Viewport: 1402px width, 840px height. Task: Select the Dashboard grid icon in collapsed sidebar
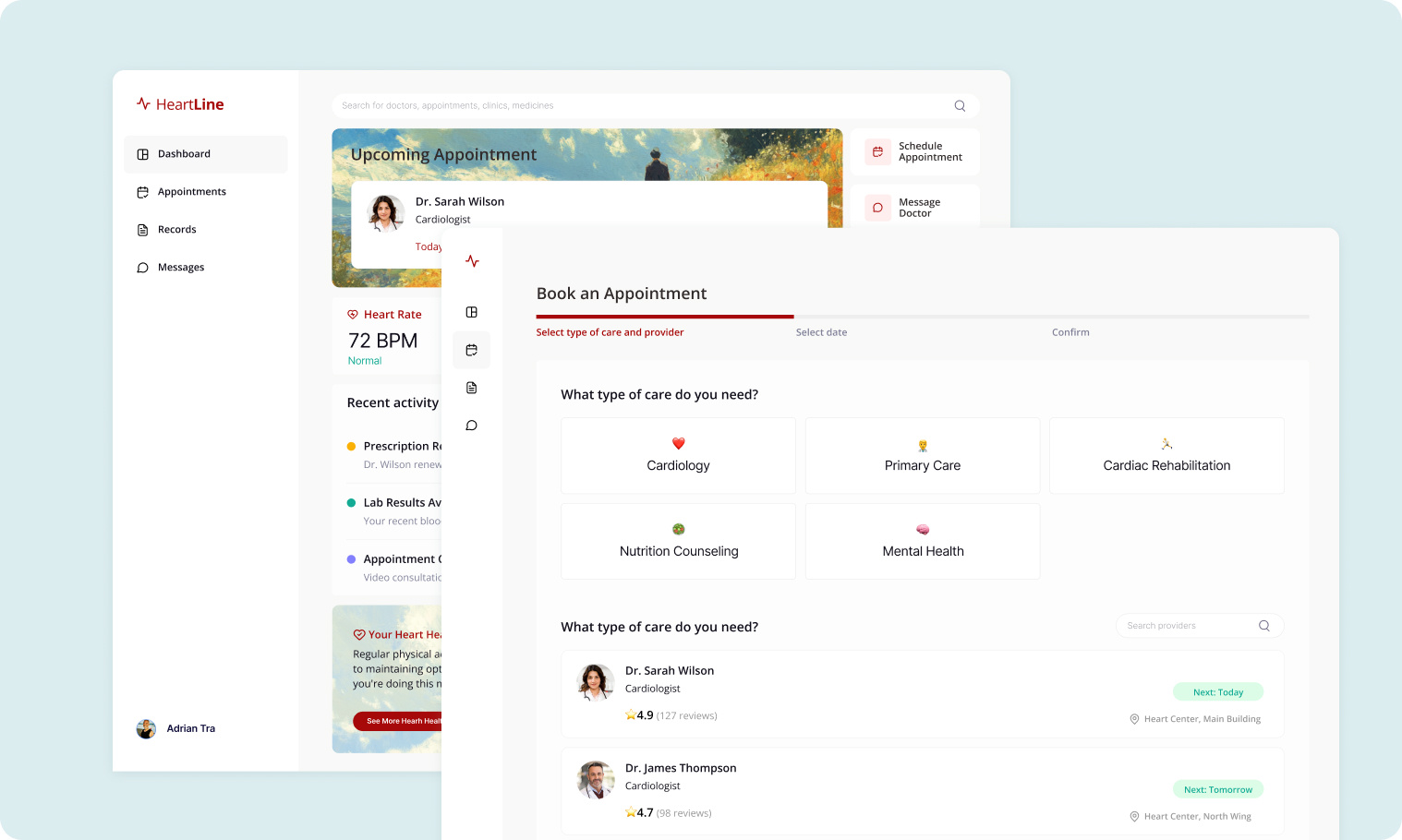click(x=471, y=312)
